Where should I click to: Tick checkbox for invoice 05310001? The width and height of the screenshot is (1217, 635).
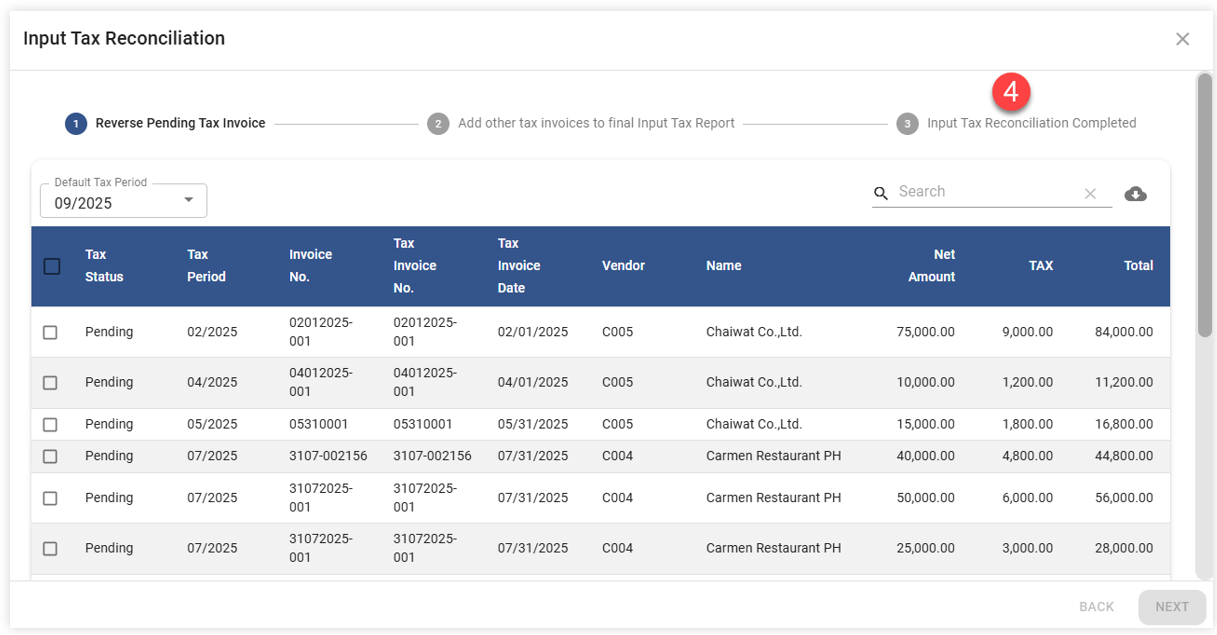click(x=50, y=425)
